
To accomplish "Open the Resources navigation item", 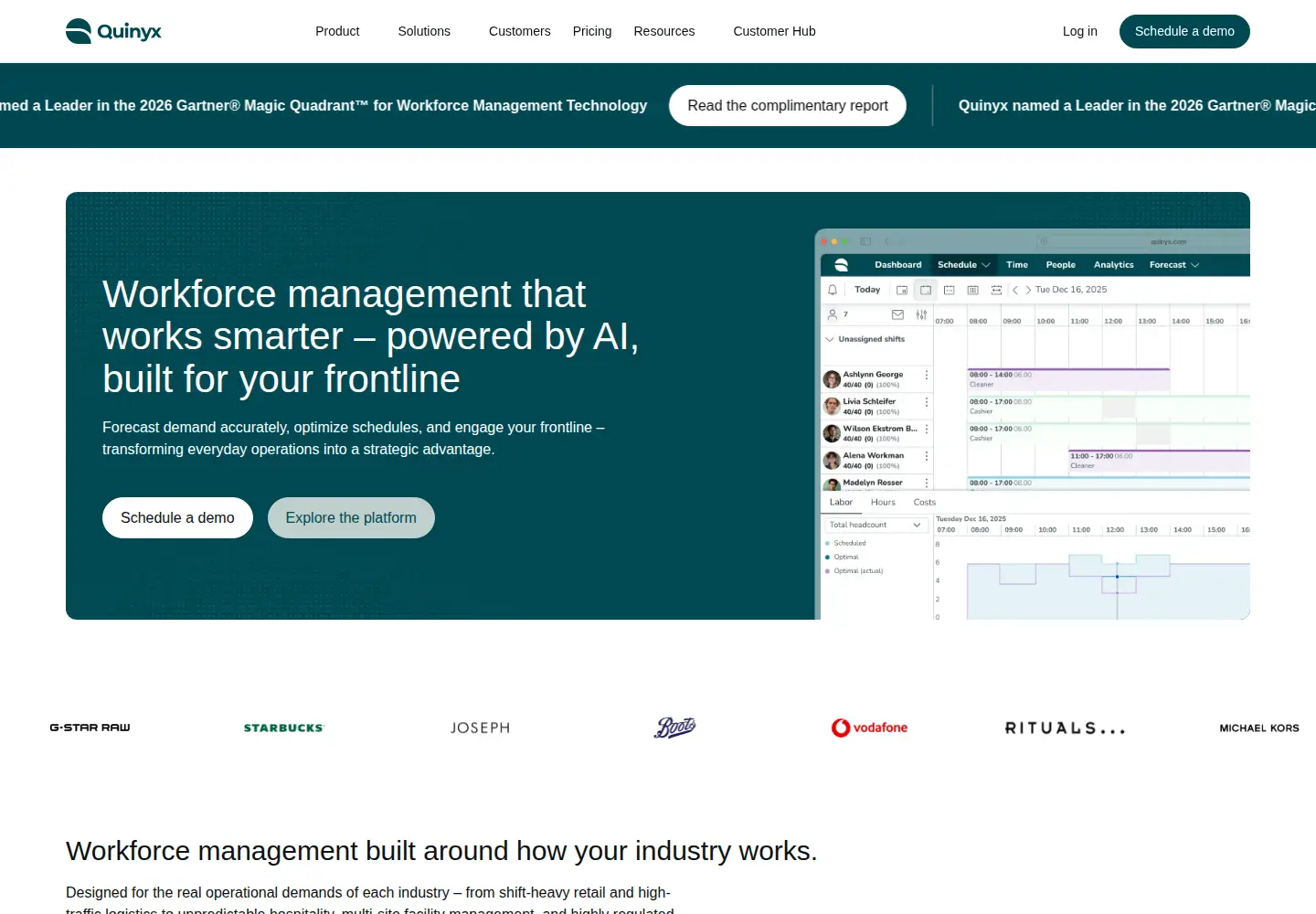I will point(664,31).
